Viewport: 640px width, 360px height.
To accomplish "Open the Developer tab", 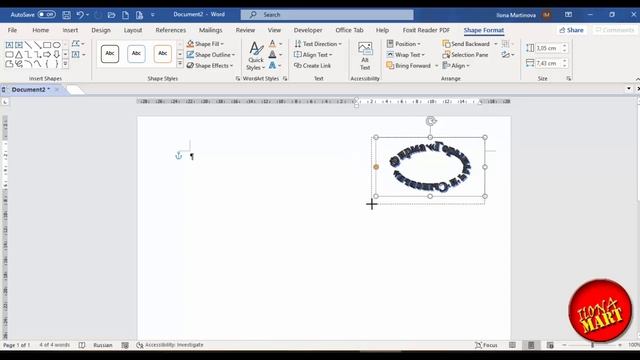I will click(x=308, y=30).
